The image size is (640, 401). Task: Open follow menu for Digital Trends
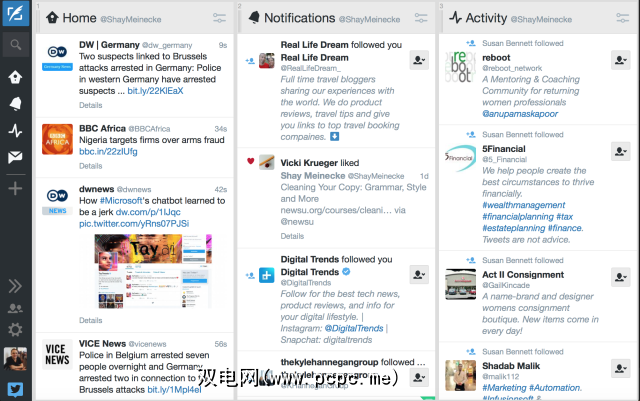(419, 274)
